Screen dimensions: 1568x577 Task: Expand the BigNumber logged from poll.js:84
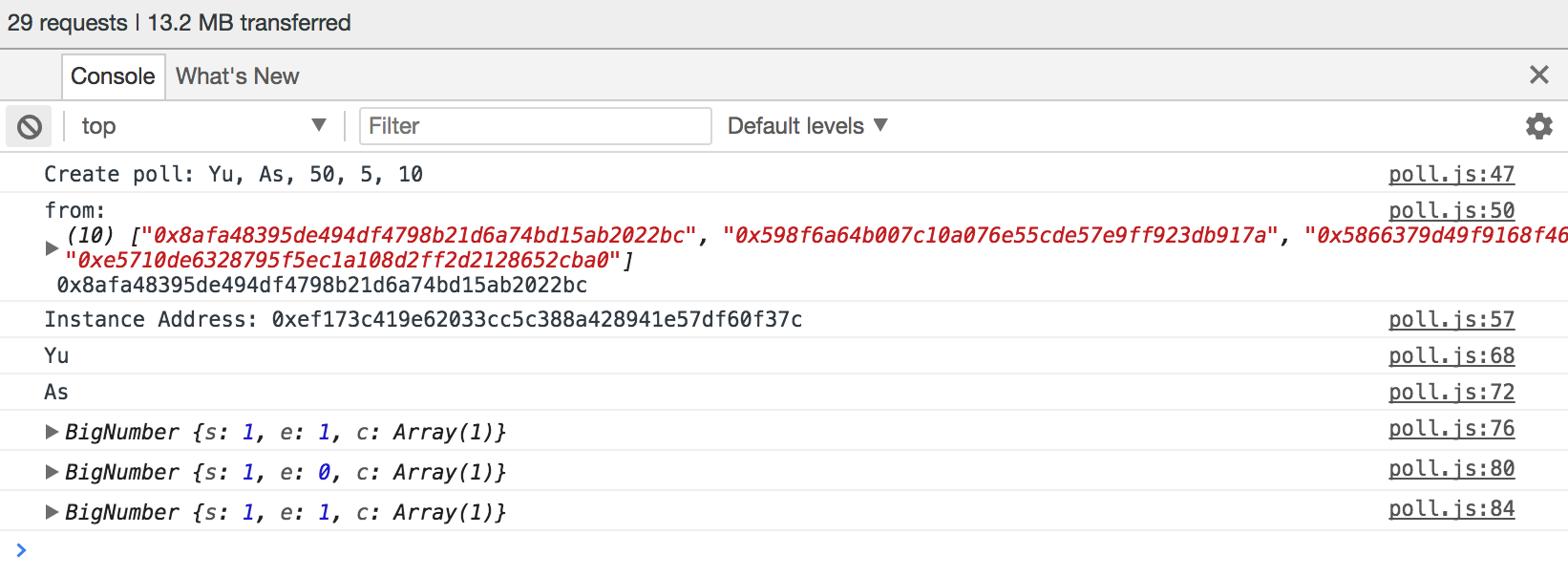[52, 512]
